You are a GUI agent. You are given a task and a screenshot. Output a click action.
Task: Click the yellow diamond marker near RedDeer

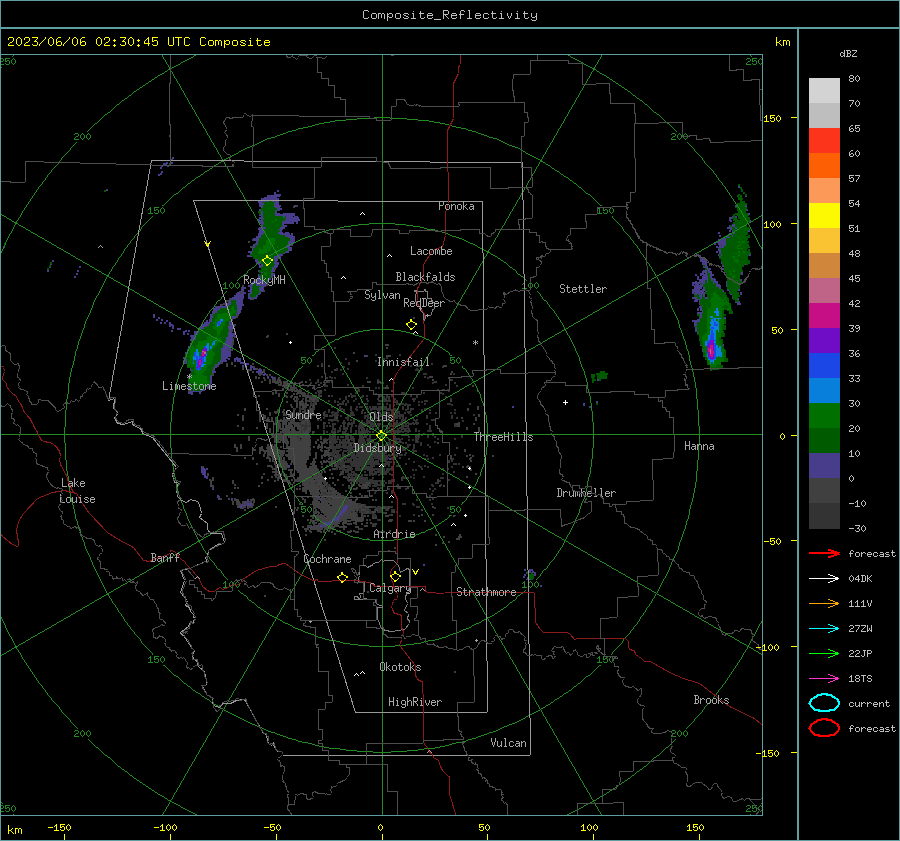(x=412, y=325)
